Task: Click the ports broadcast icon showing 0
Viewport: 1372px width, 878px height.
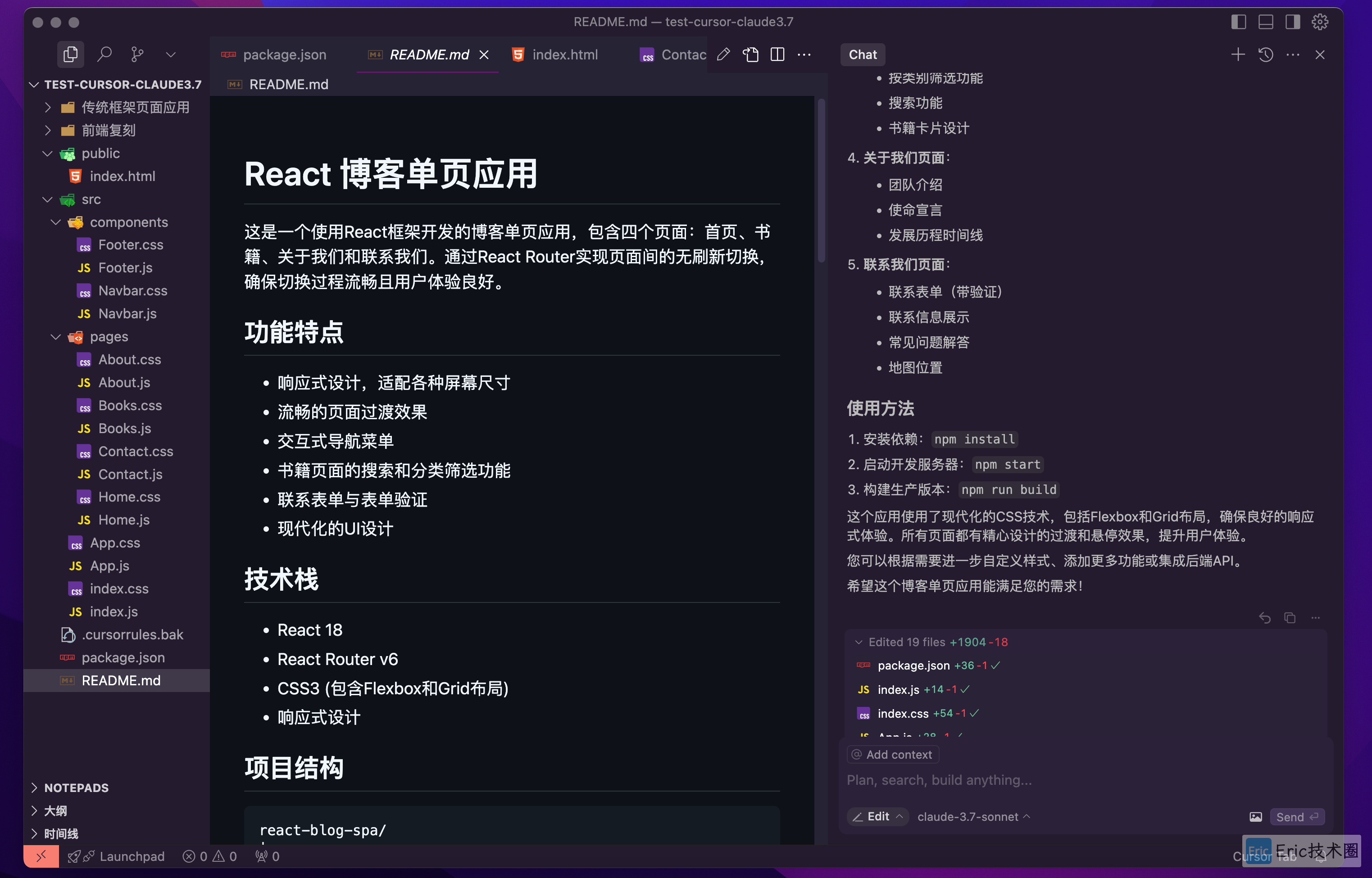Action: 267,856
